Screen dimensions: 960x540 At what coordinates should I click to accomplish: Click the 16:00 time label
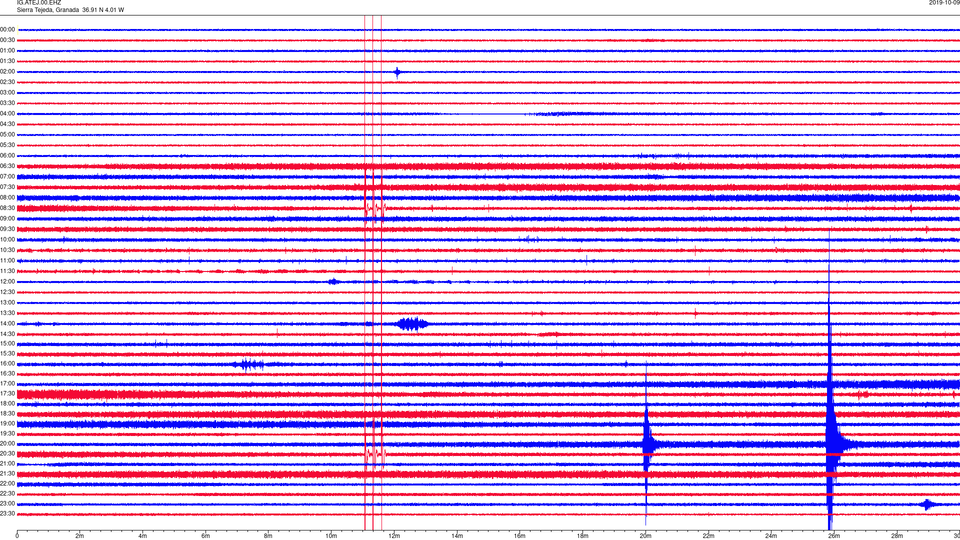coord(8,364)
